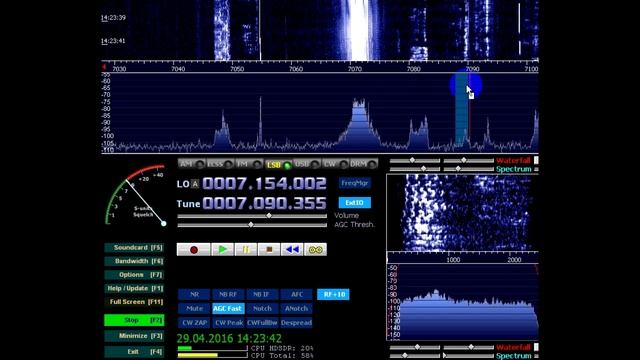Adjust the first top Waterfall slider

click(x=415, y=160)
